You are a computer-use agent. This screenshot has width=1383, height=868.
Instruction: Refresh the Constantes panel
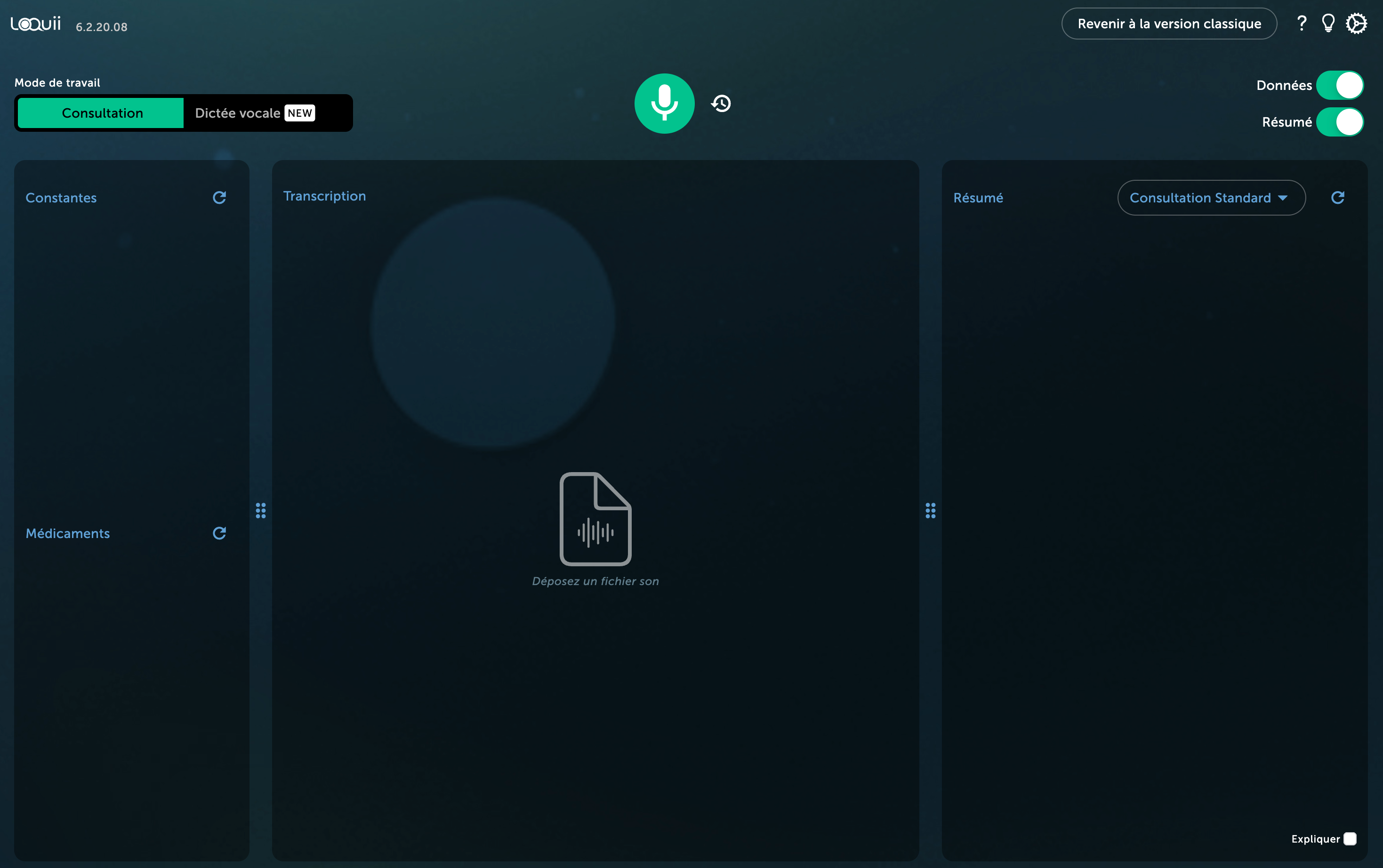tap(219, 198)
